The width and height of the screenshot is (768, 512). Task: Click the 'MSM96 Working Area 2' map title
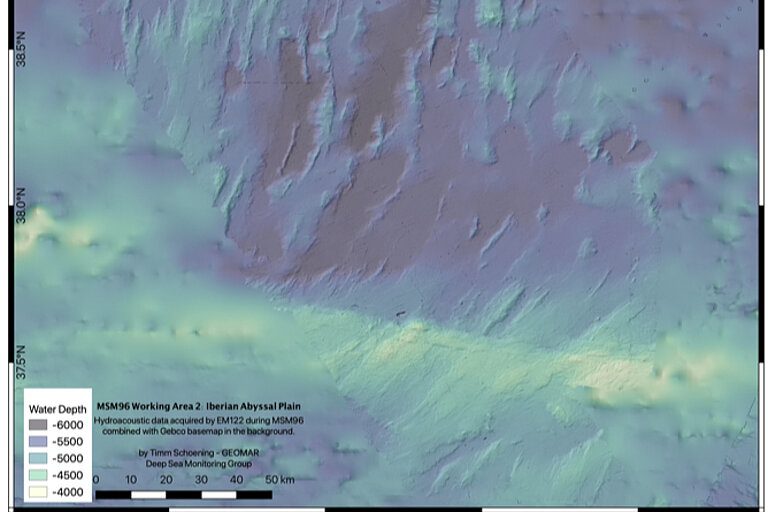tap(198, 406)
